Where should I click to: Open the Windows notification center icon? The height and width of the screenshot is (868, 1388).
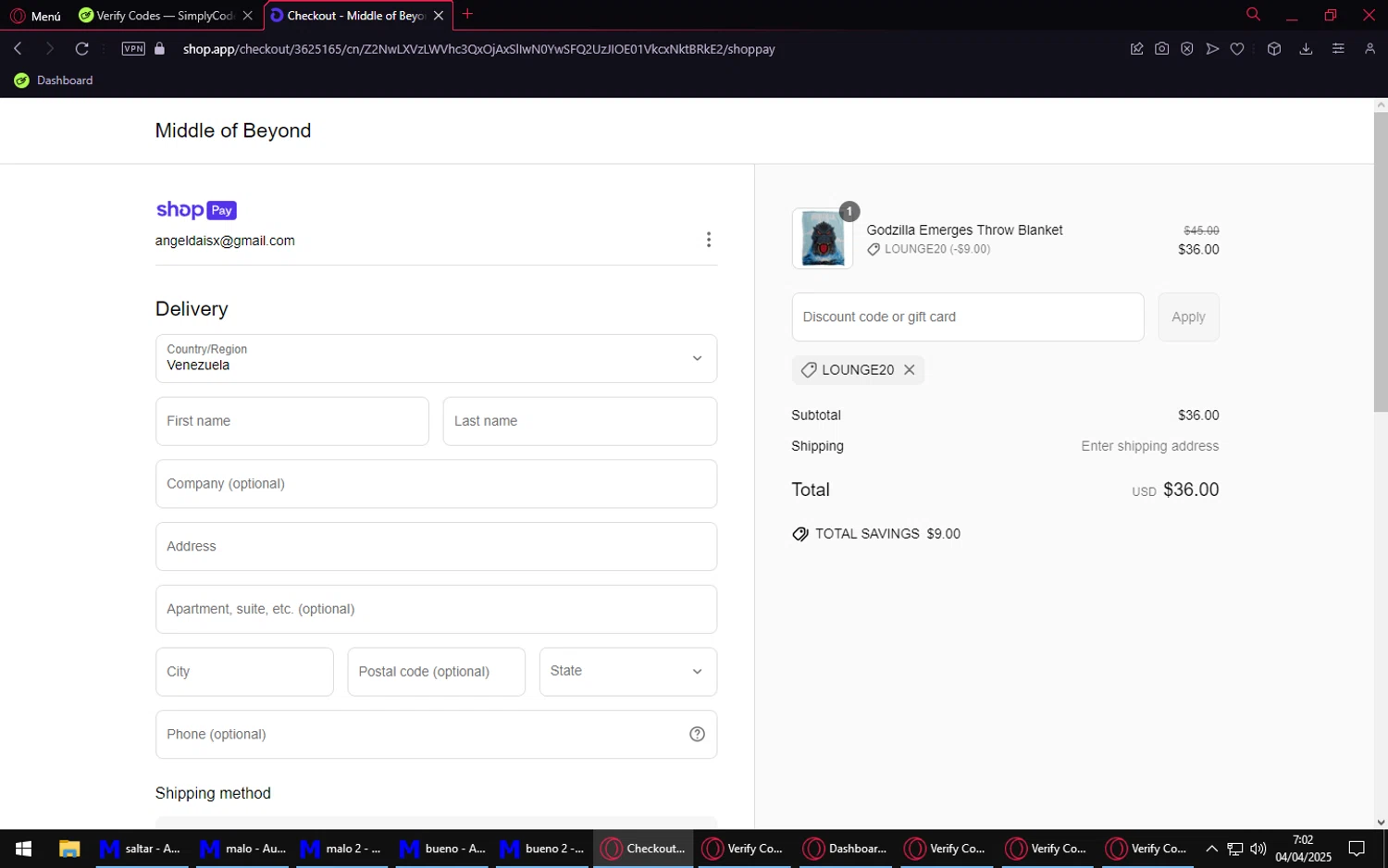(1357, 849)
